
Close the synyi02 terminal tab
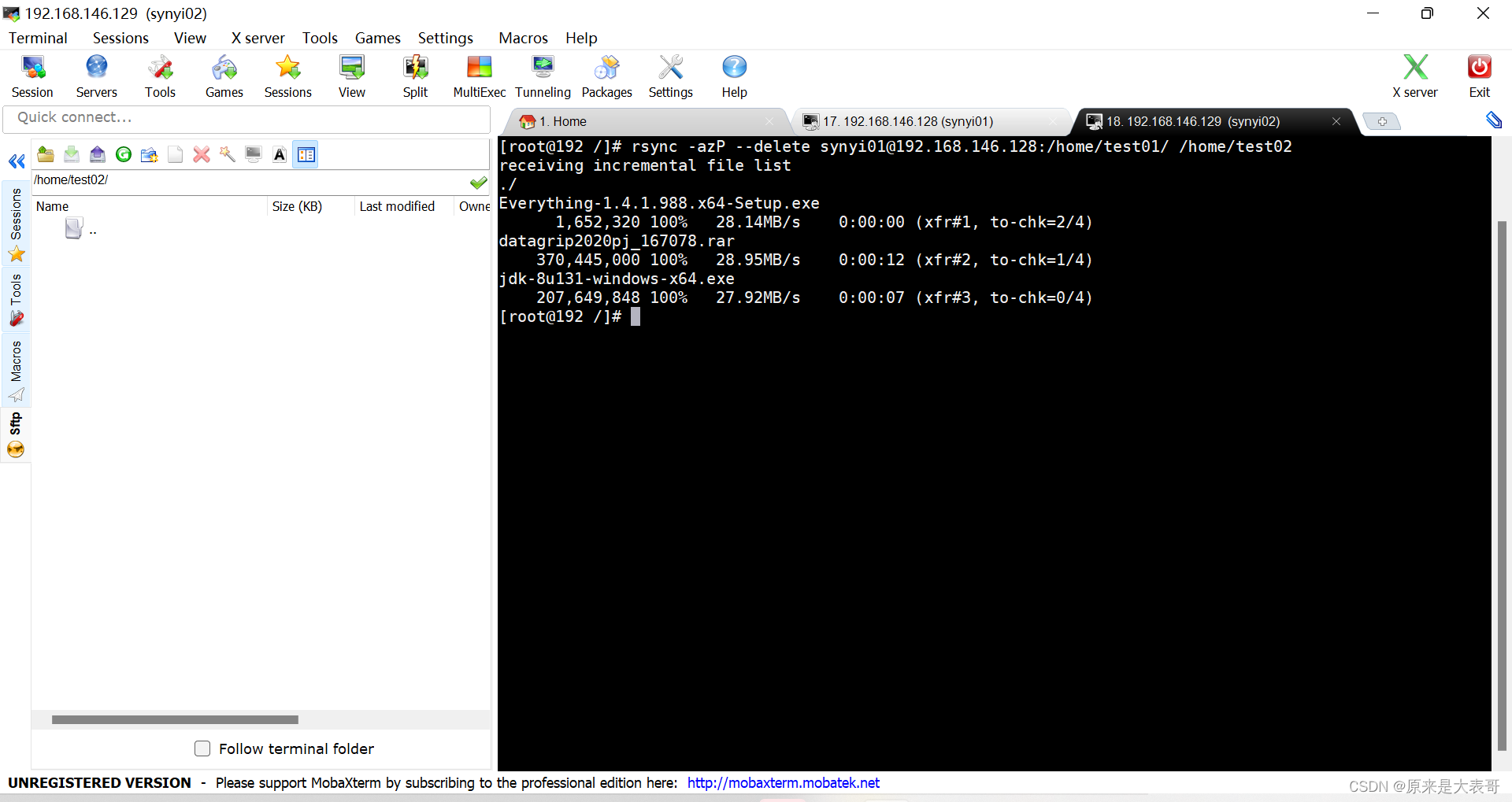[1336, 121]
